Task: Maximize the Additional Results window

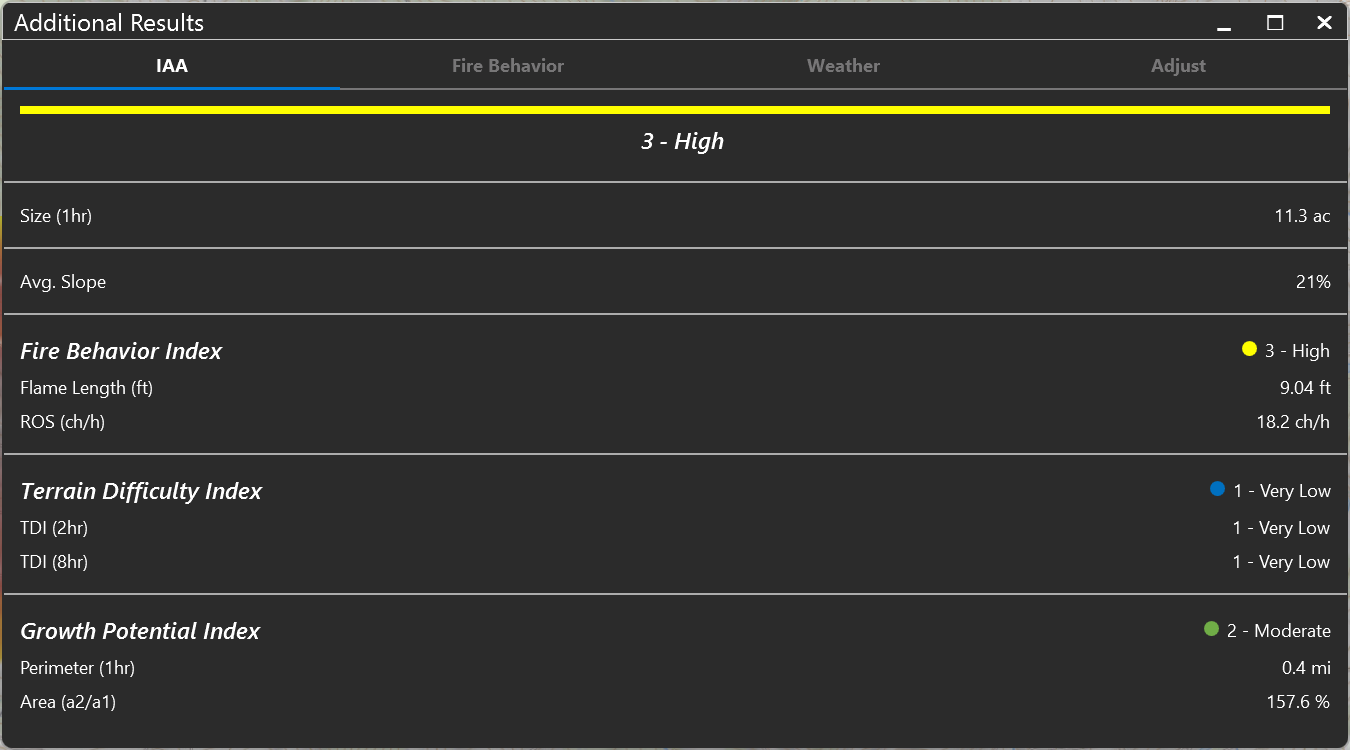Action: tap(1275, 23)
